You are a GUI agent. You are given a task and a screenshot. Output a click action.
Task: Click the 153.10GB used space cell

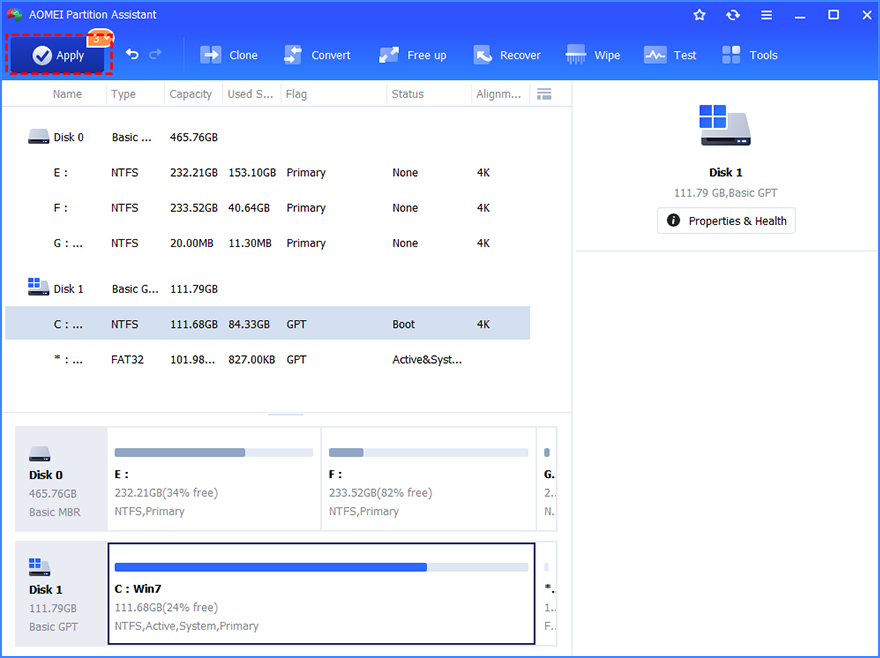click(x=252, y=172)
